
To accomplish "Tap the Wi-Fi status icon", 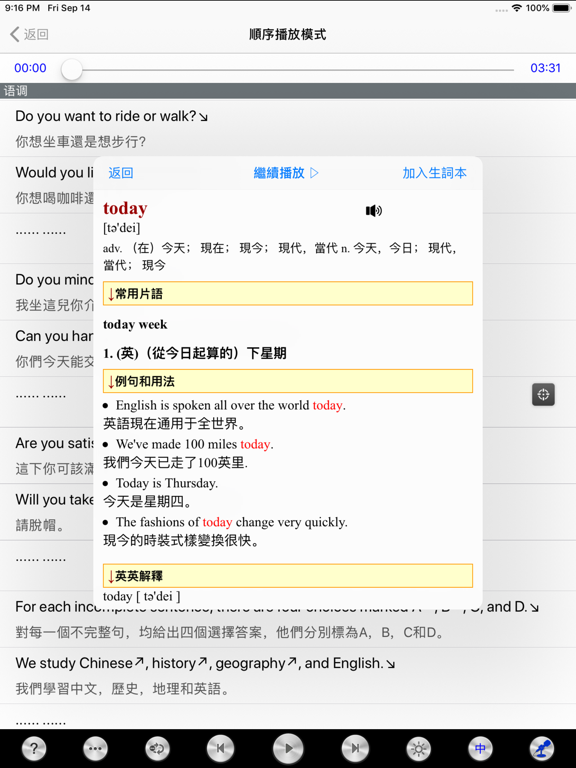I will (516, 8).
